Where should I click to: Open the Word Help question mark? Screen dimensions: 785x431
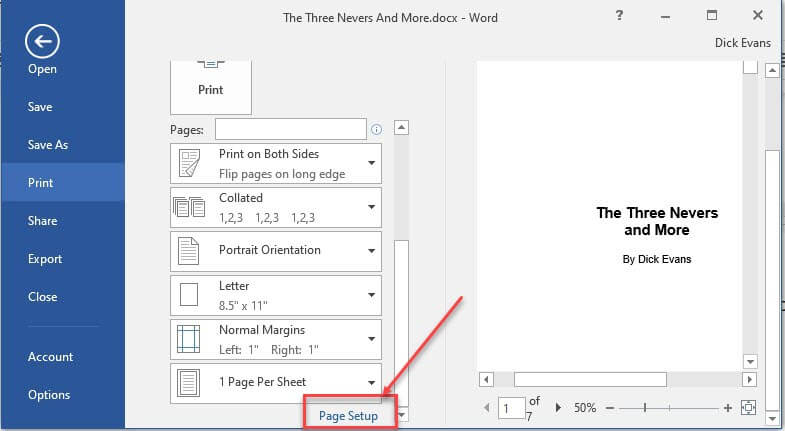tap(619, 16)
